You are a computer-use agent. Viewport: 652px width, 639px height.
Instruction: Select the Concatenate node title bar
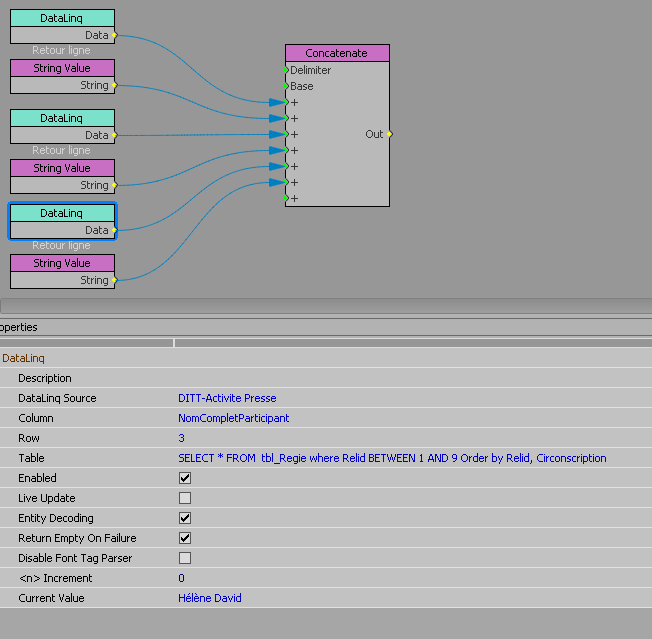(337, 53)
